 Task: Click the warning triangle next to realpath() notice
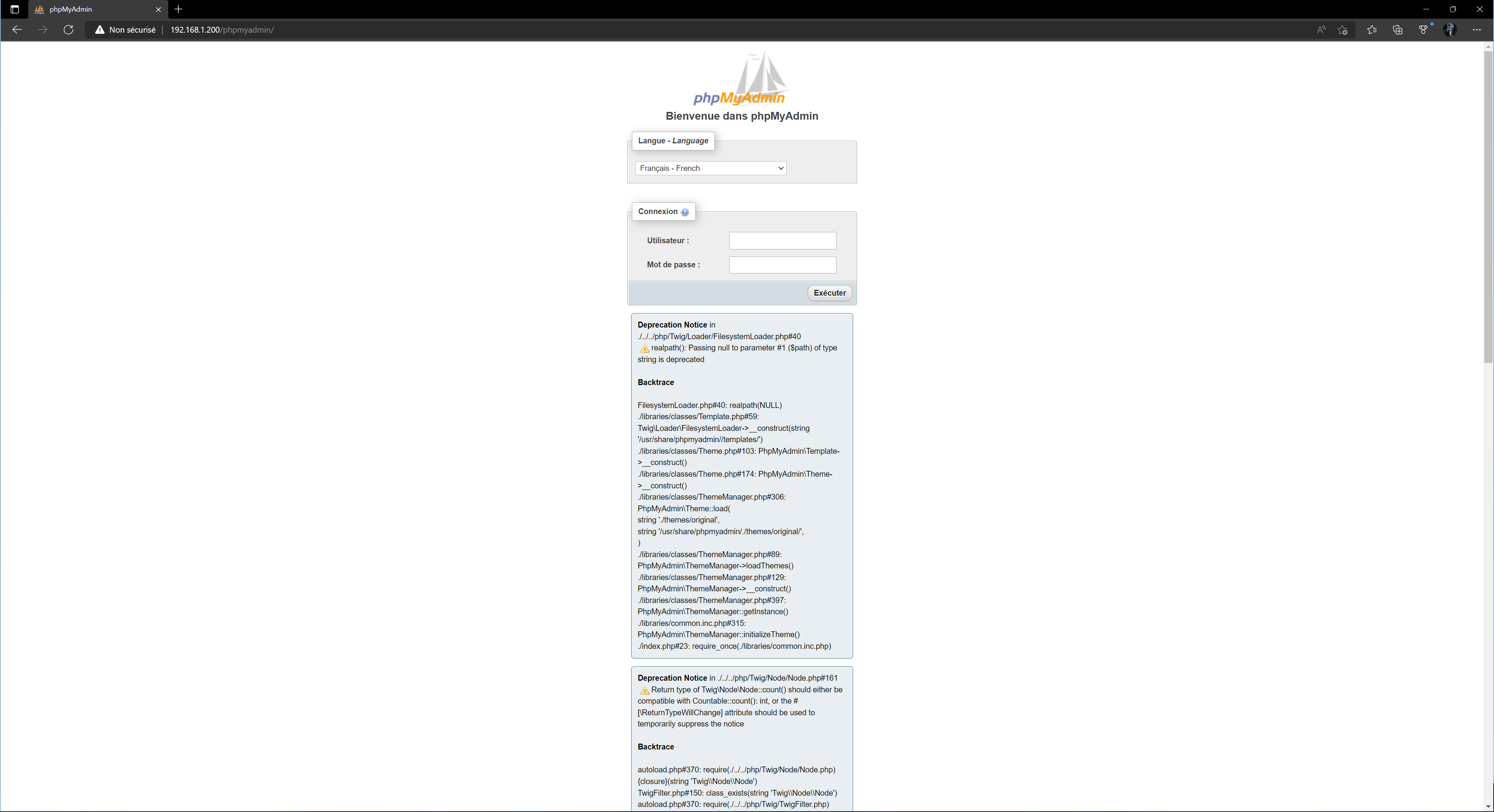pyautogui.click(x=644, y=348)
